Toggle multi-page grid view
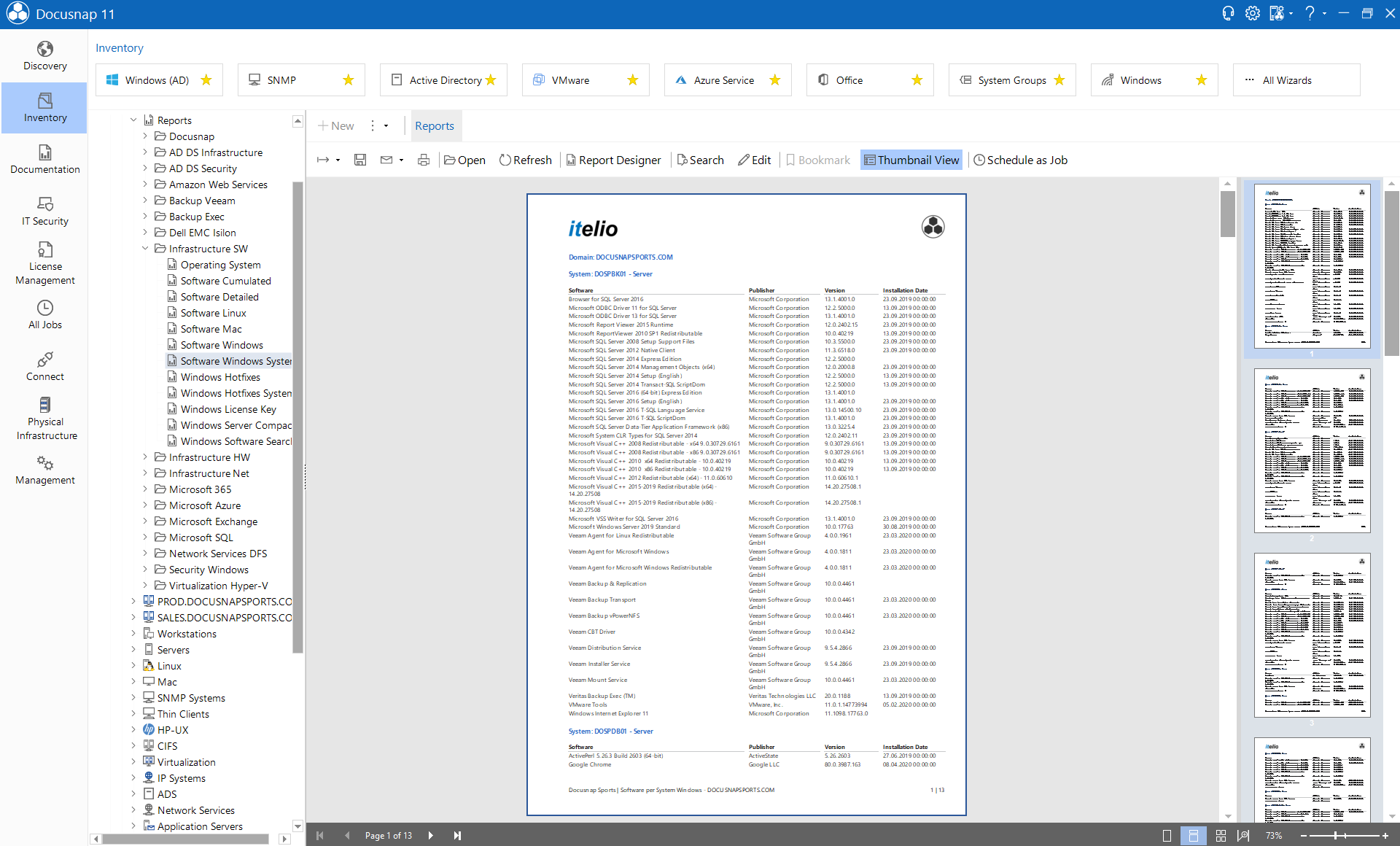1400x846 pixels. click(x=1221, y=835)
